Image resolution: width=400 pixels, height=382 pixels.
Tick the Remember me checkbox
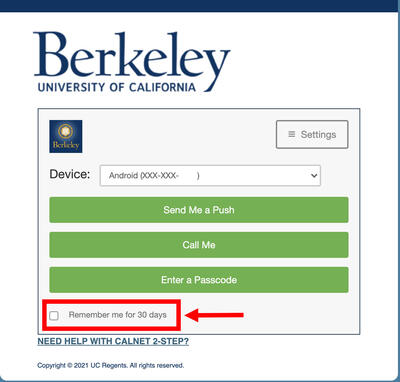click(54, 315)
